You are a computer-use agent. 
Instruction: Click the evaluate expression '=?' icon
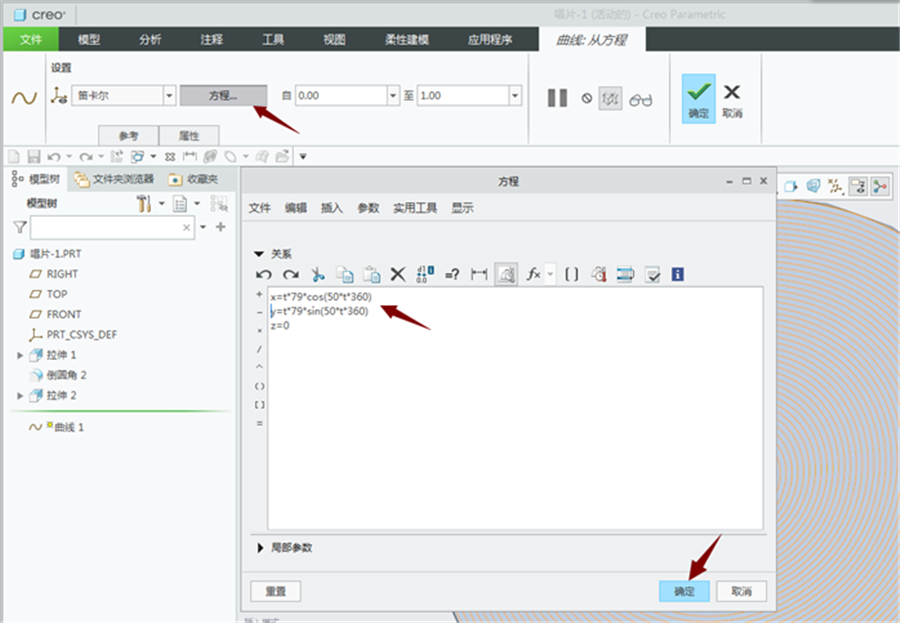point(452,274)
